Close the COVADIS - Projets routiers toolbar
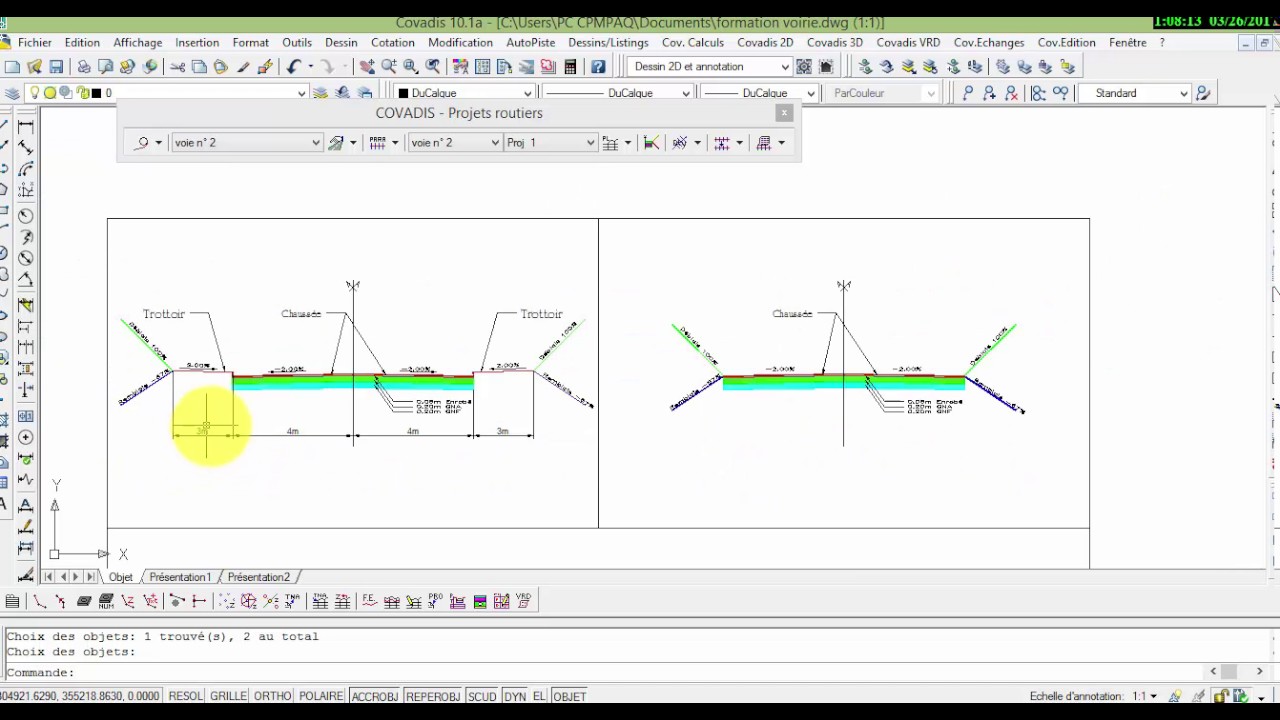 pos(784,113)
